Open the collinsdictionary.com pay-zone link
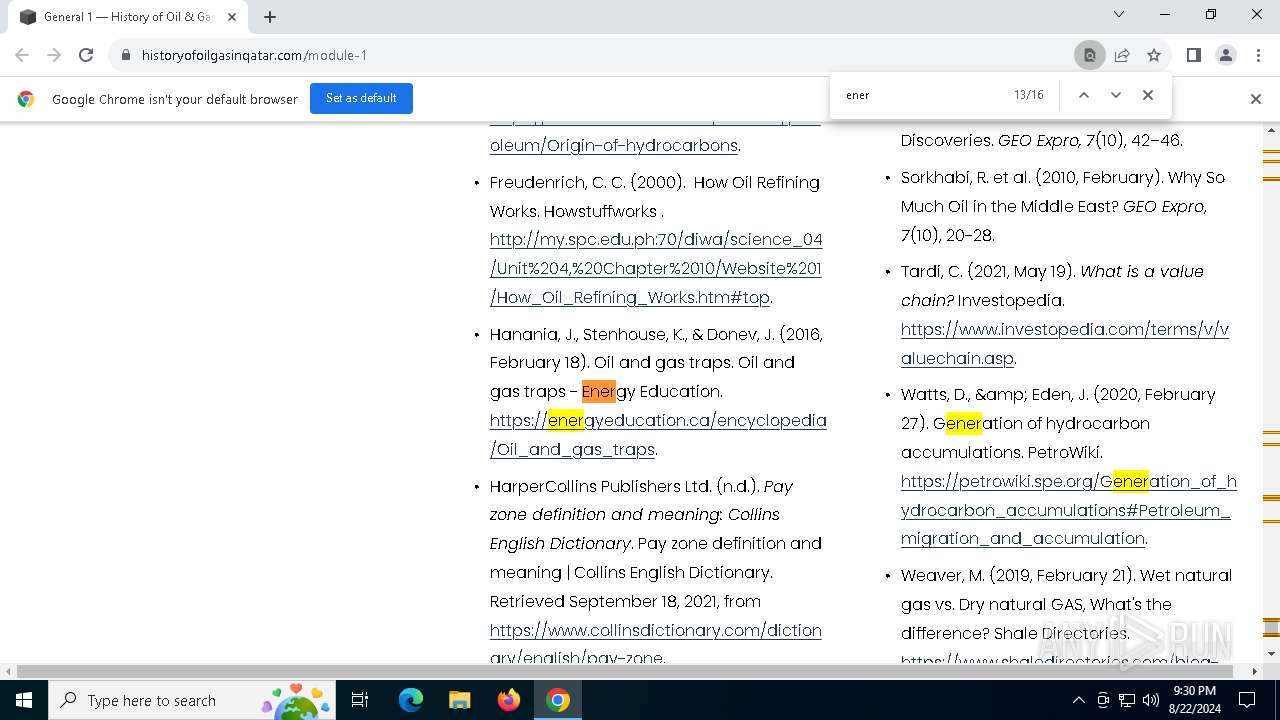Screen dimensions: 1280x720 (656, 644)
